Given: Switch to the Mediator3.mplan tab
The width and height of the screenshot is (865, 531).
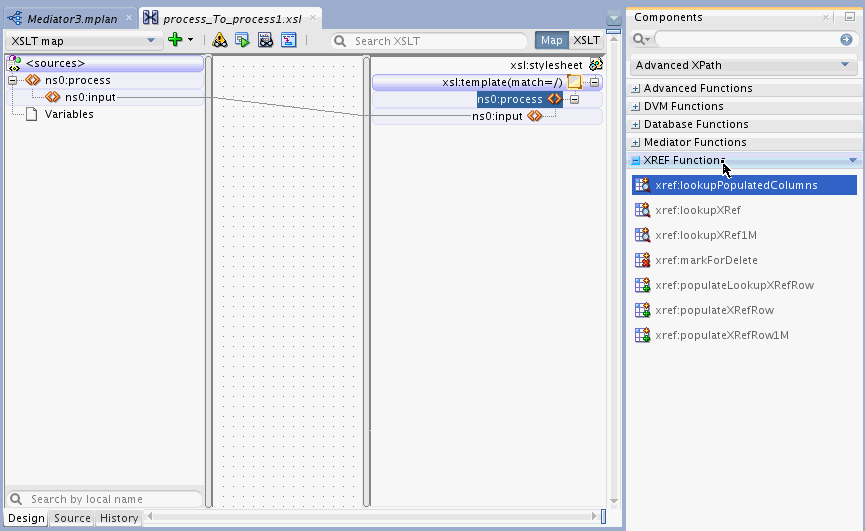Looking at the screenshot, I should click(72, 19).
